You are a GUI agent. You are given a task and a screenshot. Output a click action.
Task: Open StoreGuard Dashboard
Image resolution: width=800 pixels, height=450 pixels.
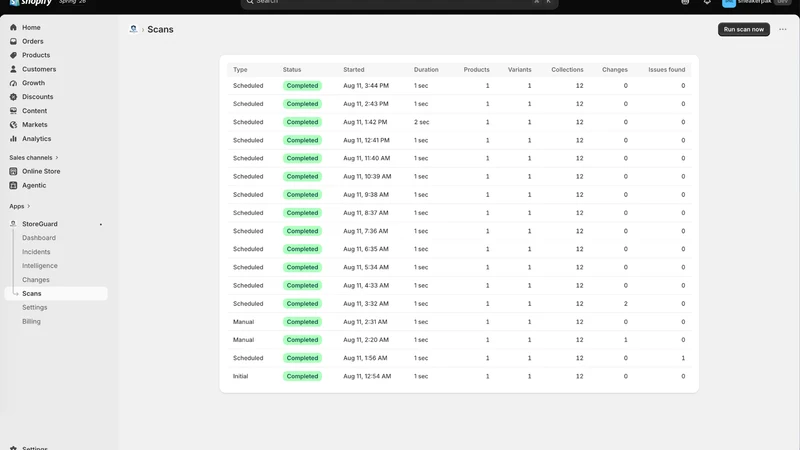(x=39, y=238)
